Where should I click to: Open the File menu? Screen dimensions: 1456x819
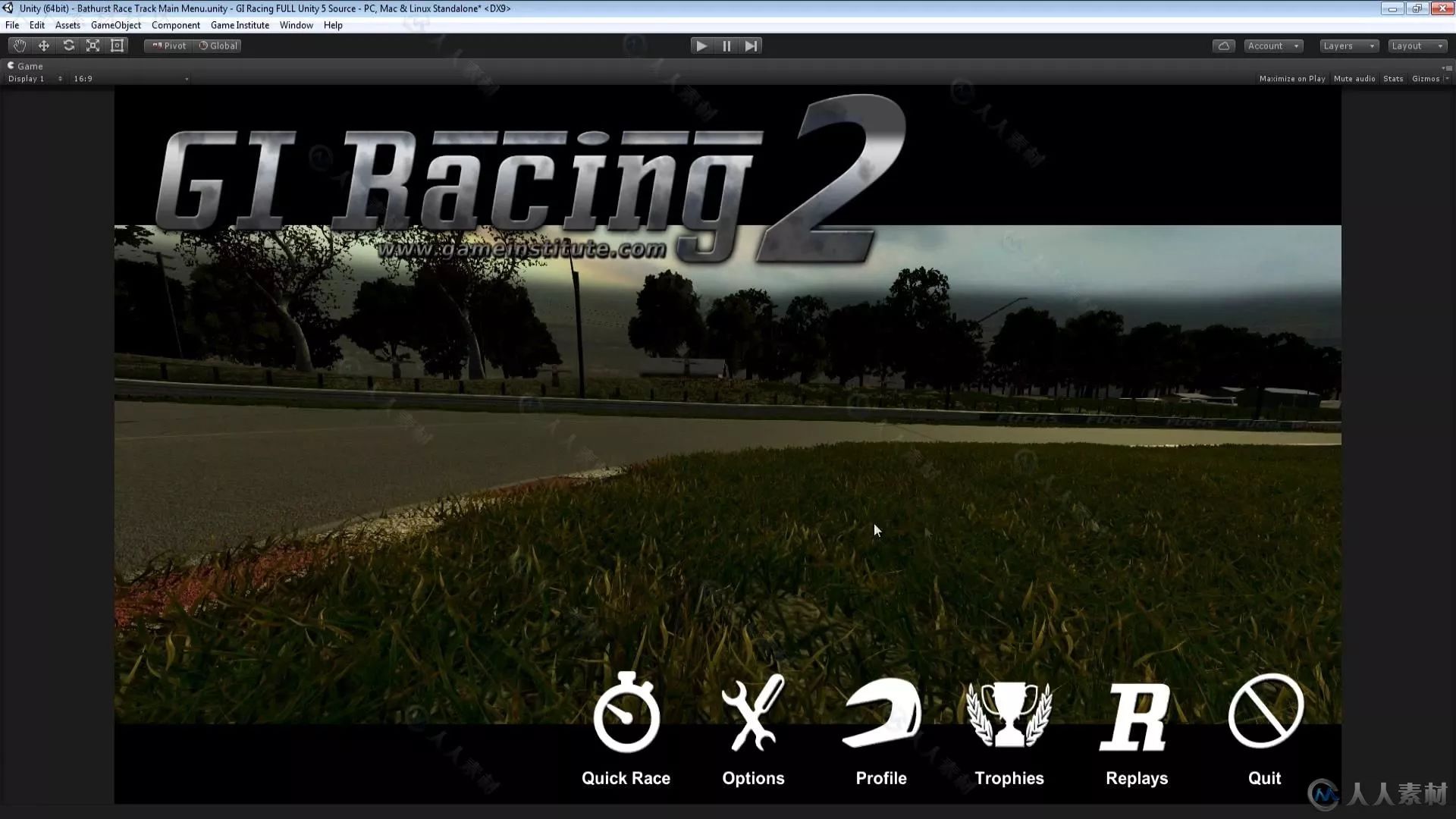(x=12, y=25)
